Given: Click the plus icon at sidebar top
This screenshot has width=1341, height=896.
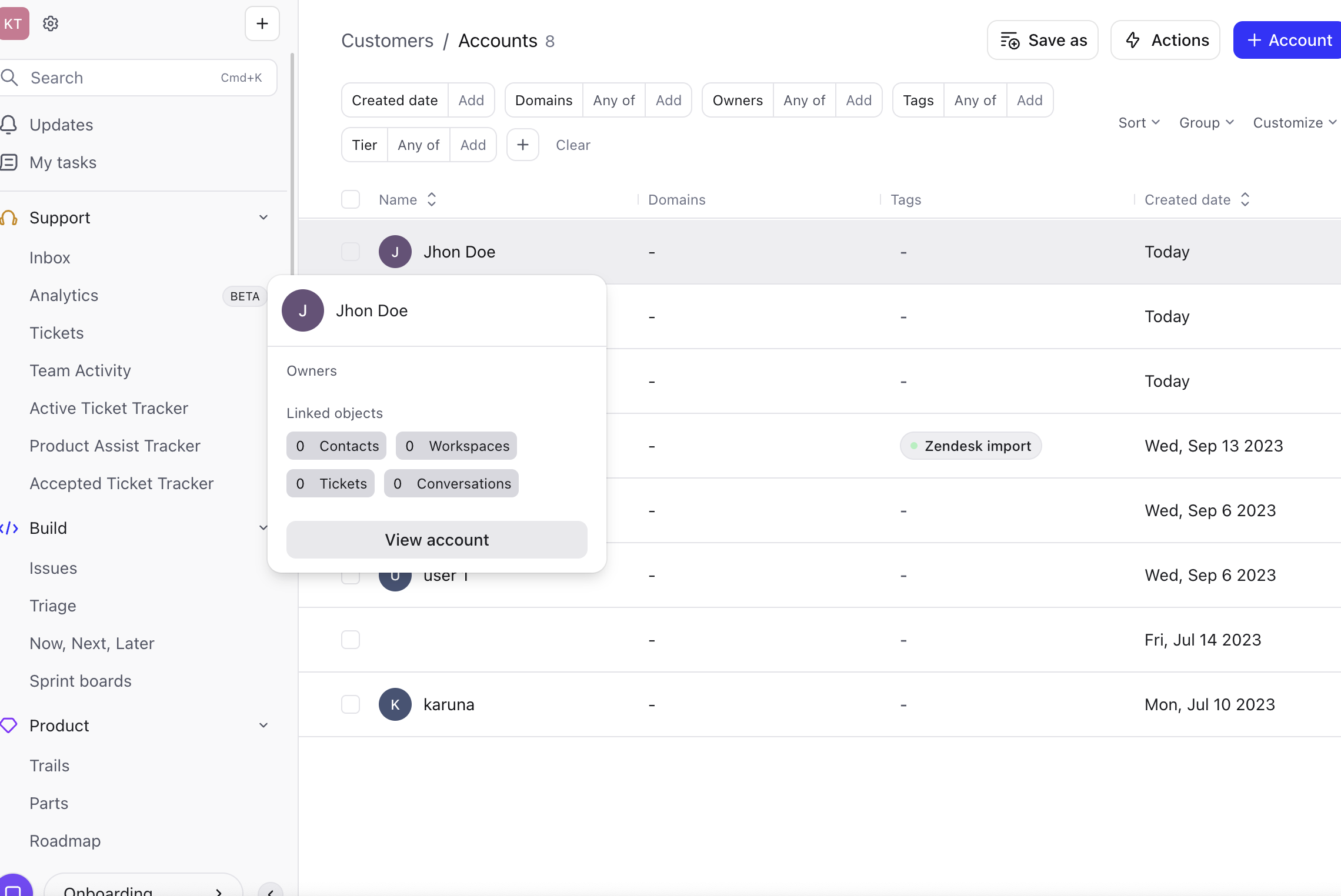Looking at the screenshot, I should 262,24.
